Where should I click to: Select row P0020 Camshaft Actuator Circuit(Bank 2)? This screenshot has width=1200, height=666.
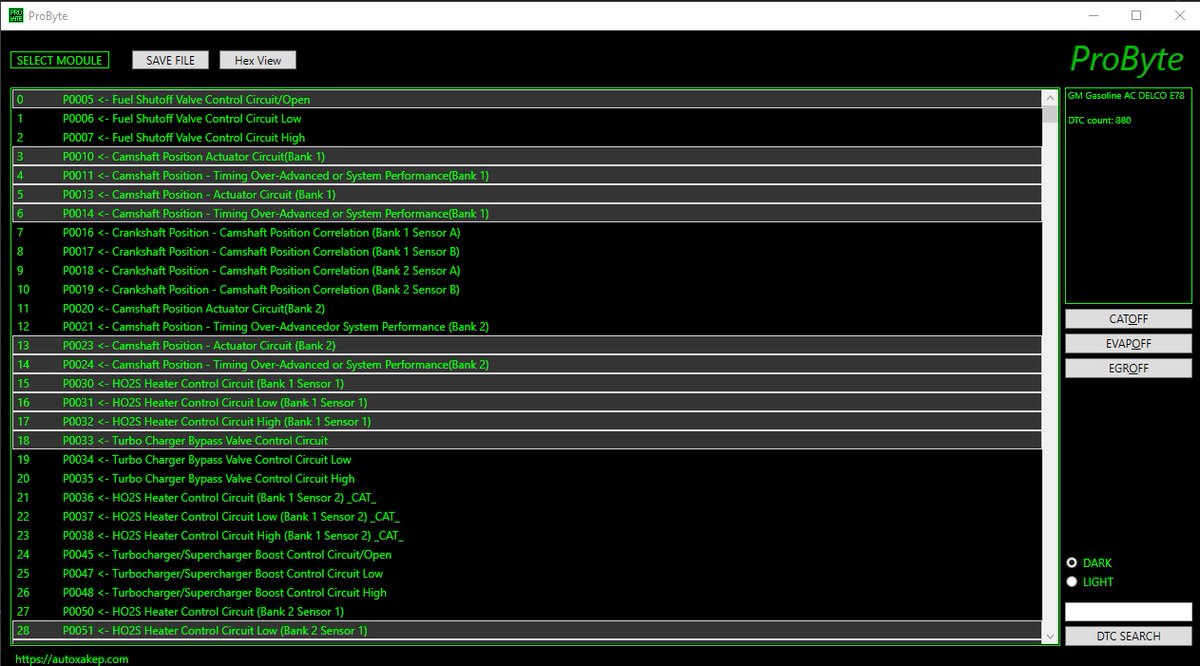[x=527, y=309]
